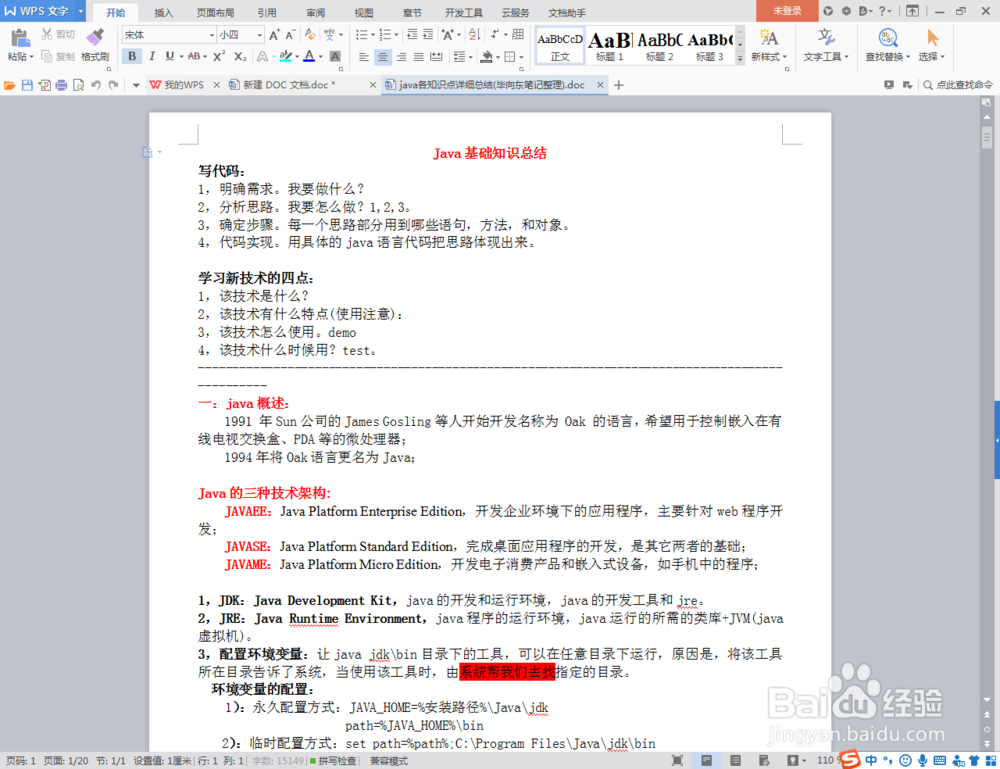Switch to page layout view in status bar

707,760
